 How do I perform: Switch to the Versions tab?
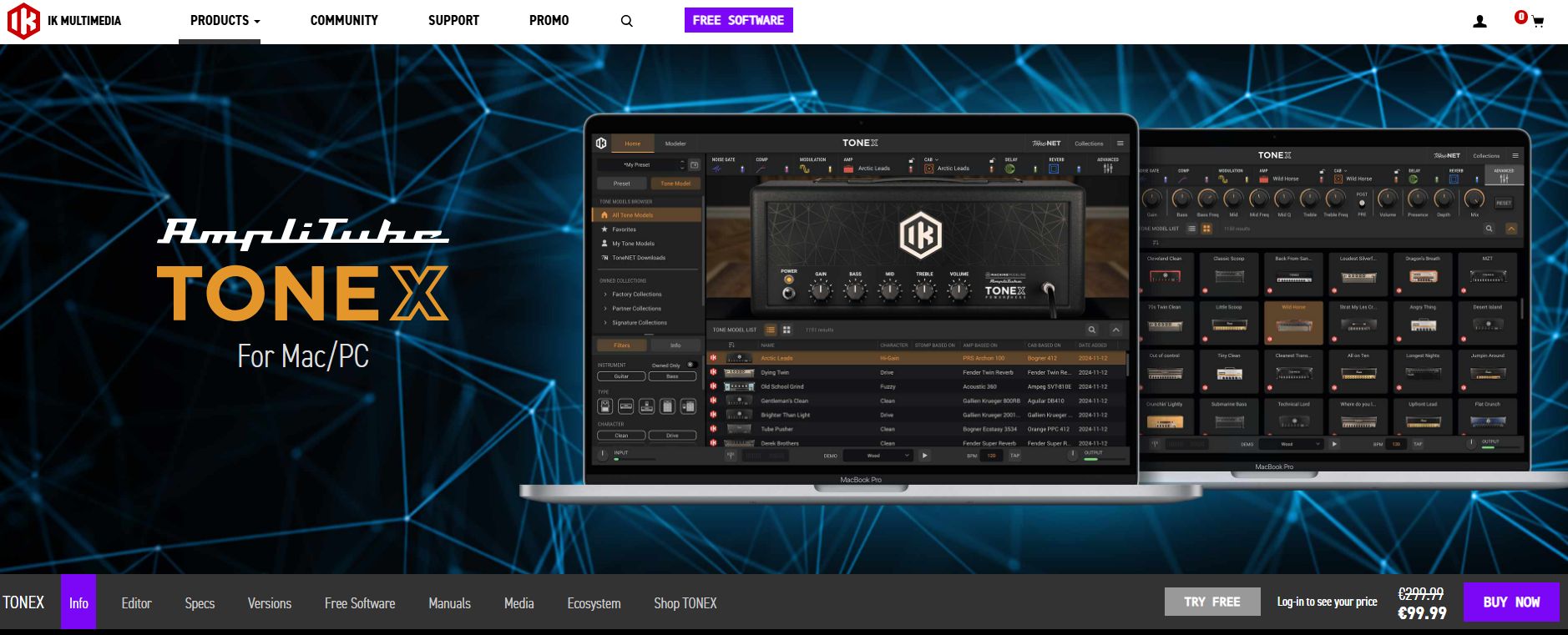click(x=270, y=603)
